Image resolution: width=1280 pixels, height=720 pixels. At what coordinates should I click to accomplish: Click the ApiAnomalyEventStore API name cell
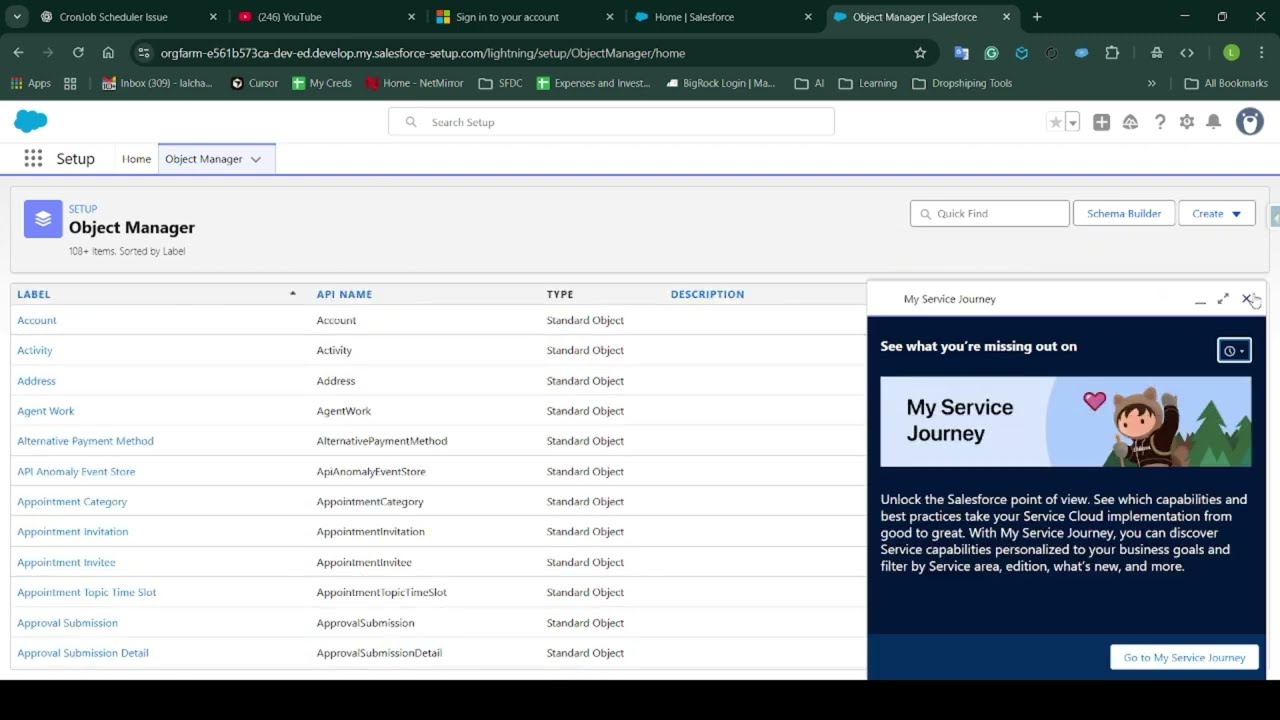tap(371, 471)
